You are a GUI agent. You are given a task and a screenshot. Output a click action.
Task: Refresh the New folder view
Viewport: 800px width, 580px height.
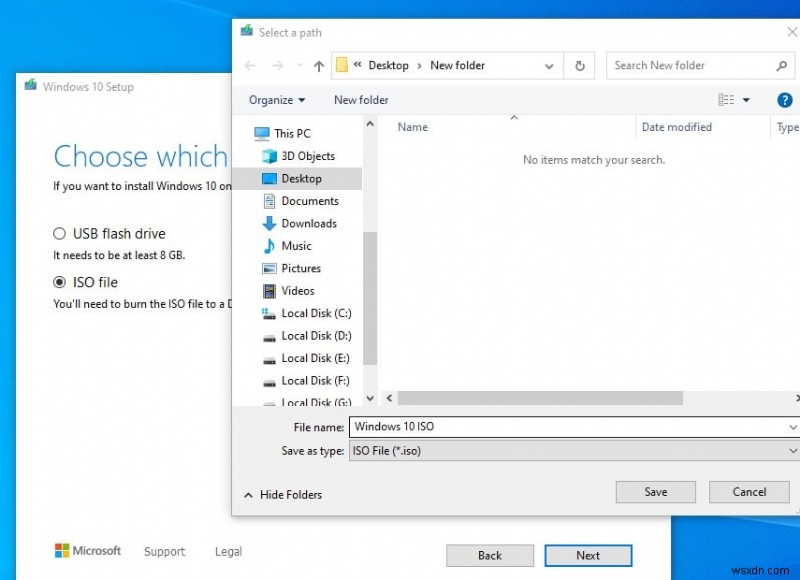tap(580, 65)
